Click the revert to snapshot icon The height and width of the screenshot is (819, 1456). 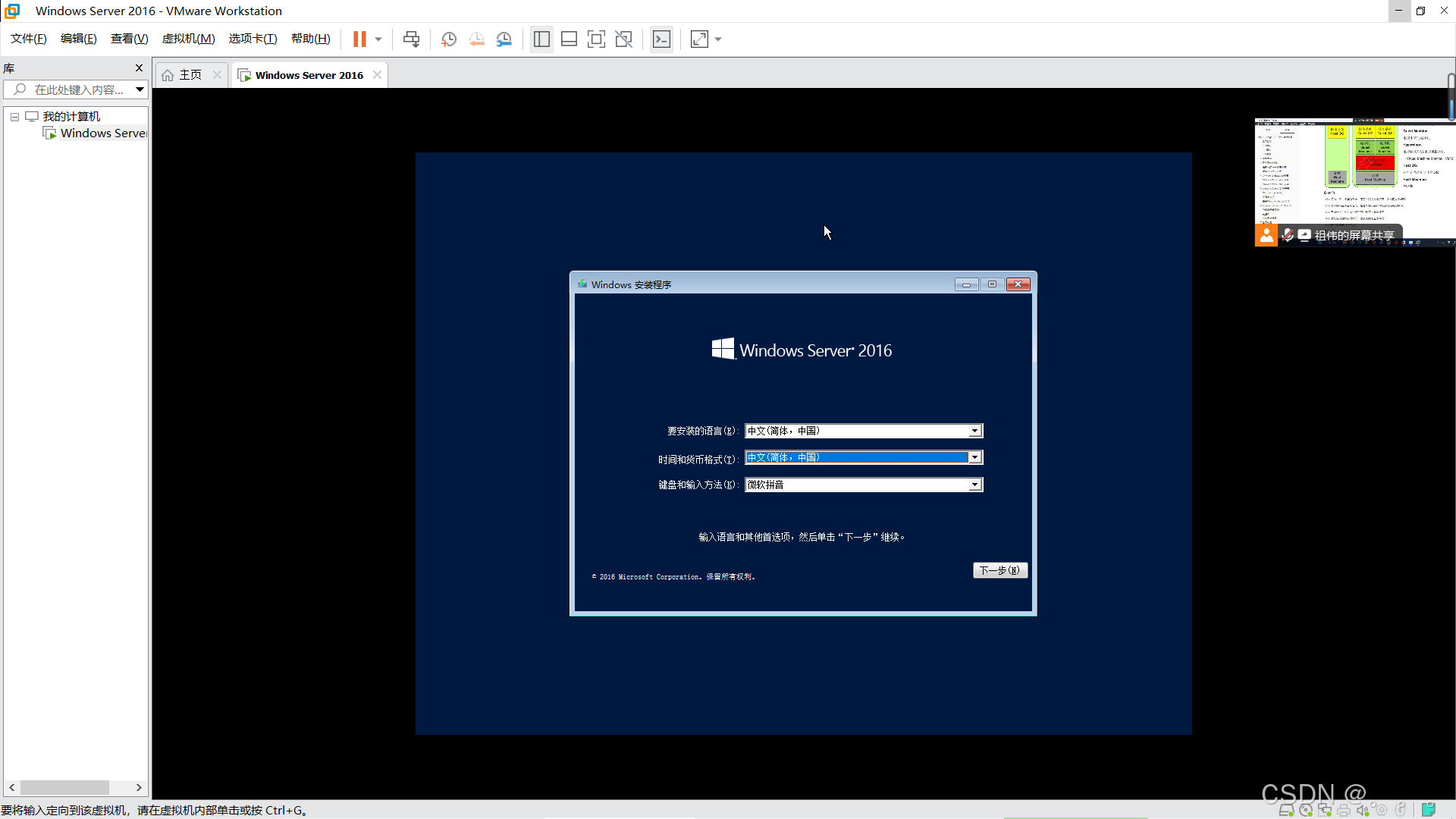coord(476,39)
